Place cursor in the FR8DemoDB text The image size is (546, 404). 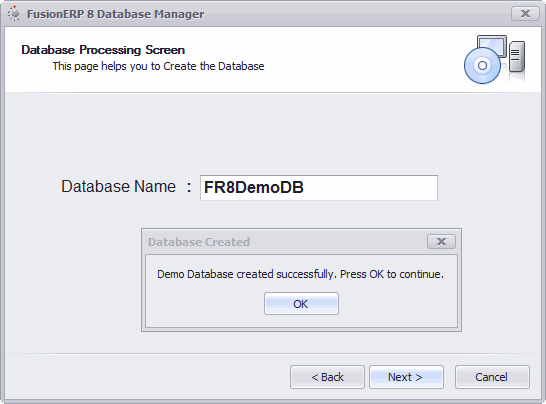tap(254, 187)
